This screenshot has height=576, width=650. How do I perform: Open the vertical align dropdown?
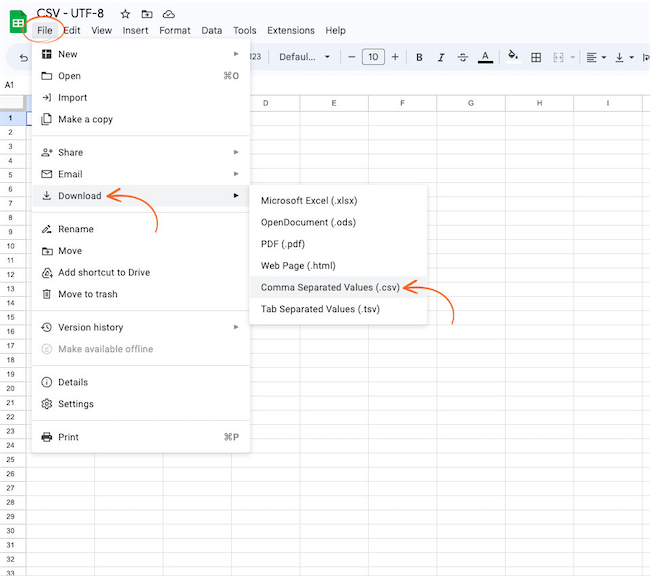tap(624, 57)
